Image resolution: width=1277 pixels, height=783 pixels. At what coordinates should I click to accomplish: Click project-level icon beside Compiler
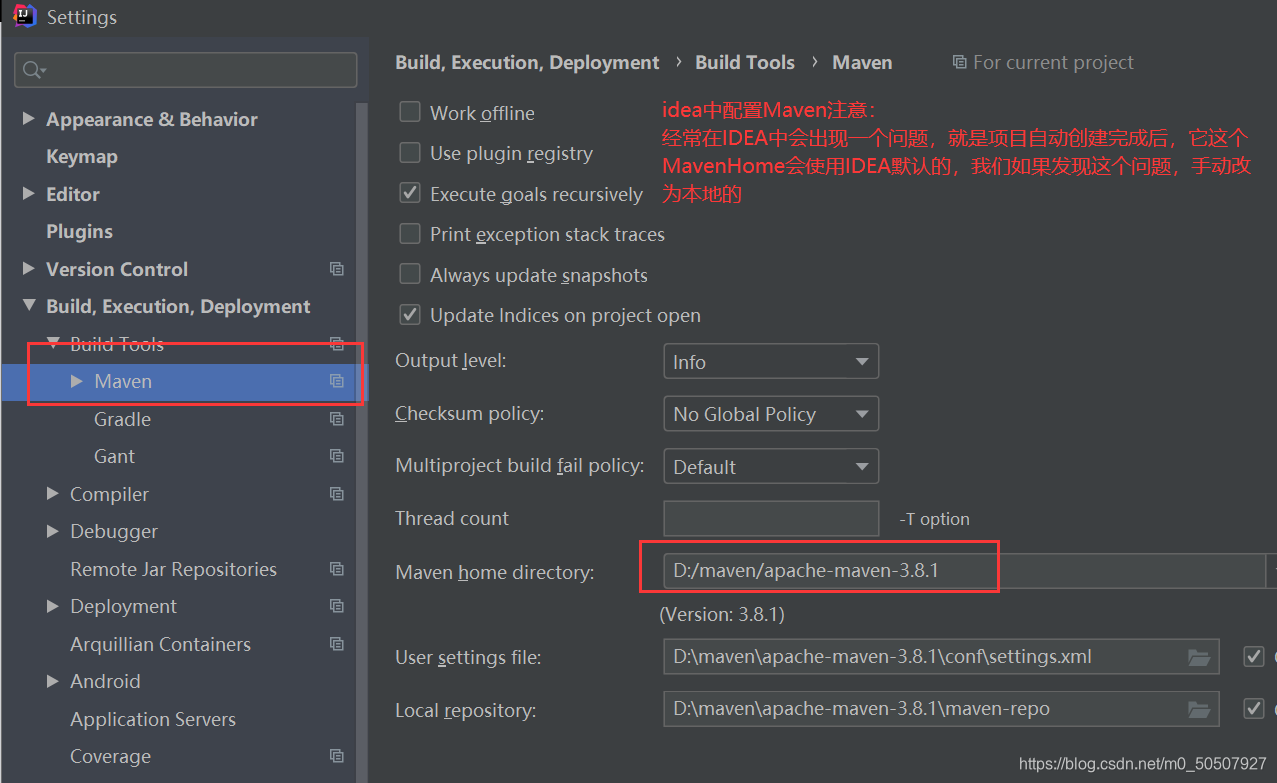tap(337, 494)
